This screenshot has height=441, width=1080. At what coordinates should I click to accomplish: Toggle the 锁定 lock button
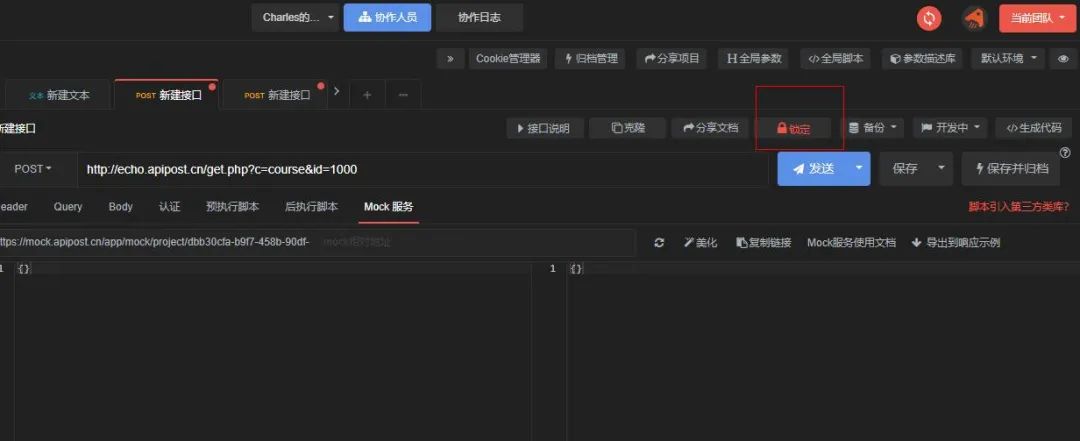click(793, 129)
